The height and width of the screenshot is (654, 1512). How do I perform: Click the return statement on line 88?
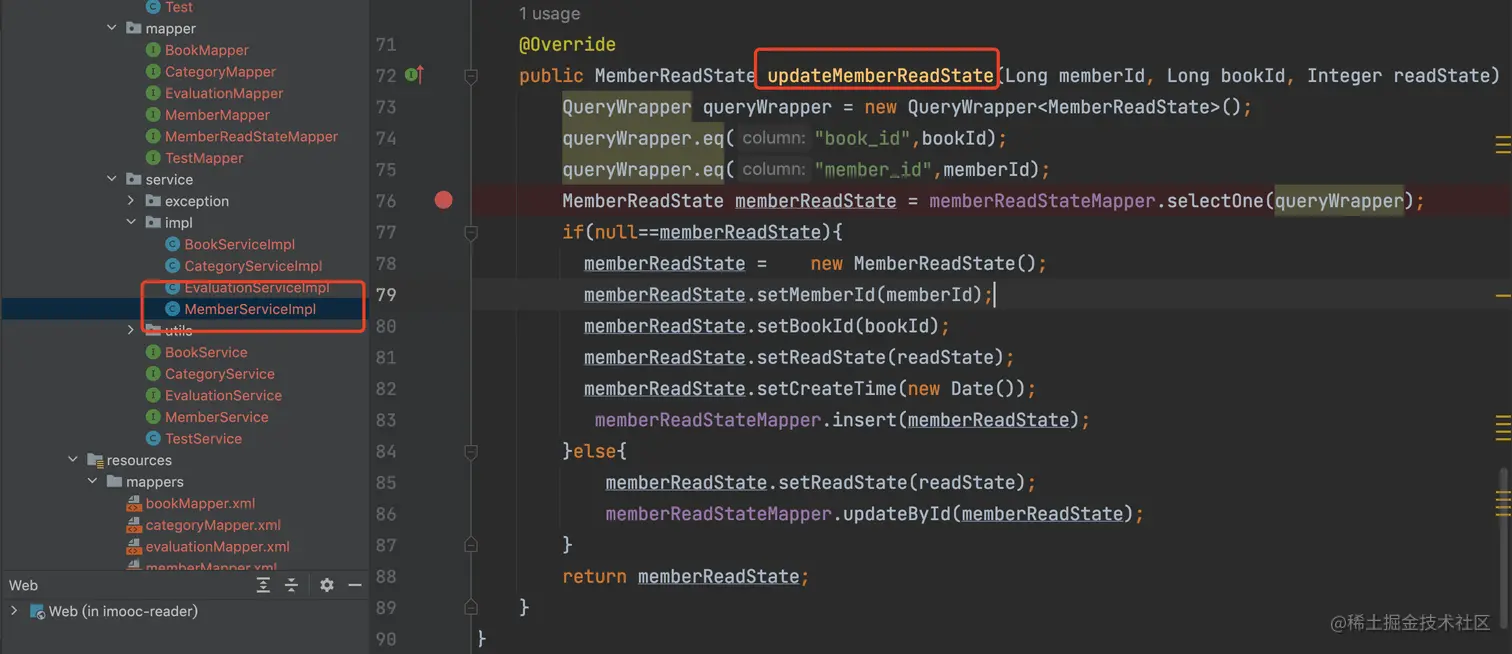tap(685, 577)
